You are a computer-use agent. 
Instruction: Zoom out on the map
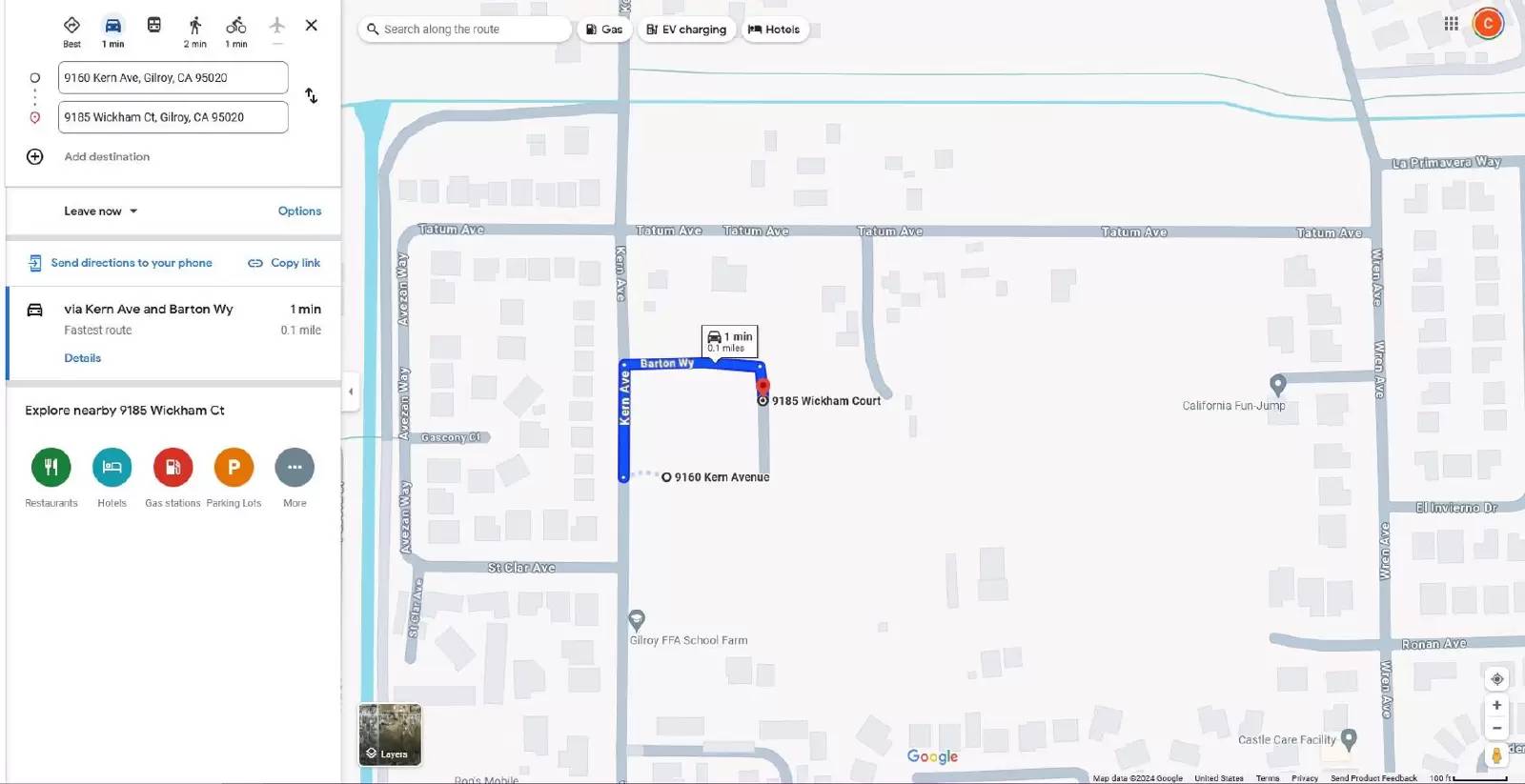[x=1496, y=729]
